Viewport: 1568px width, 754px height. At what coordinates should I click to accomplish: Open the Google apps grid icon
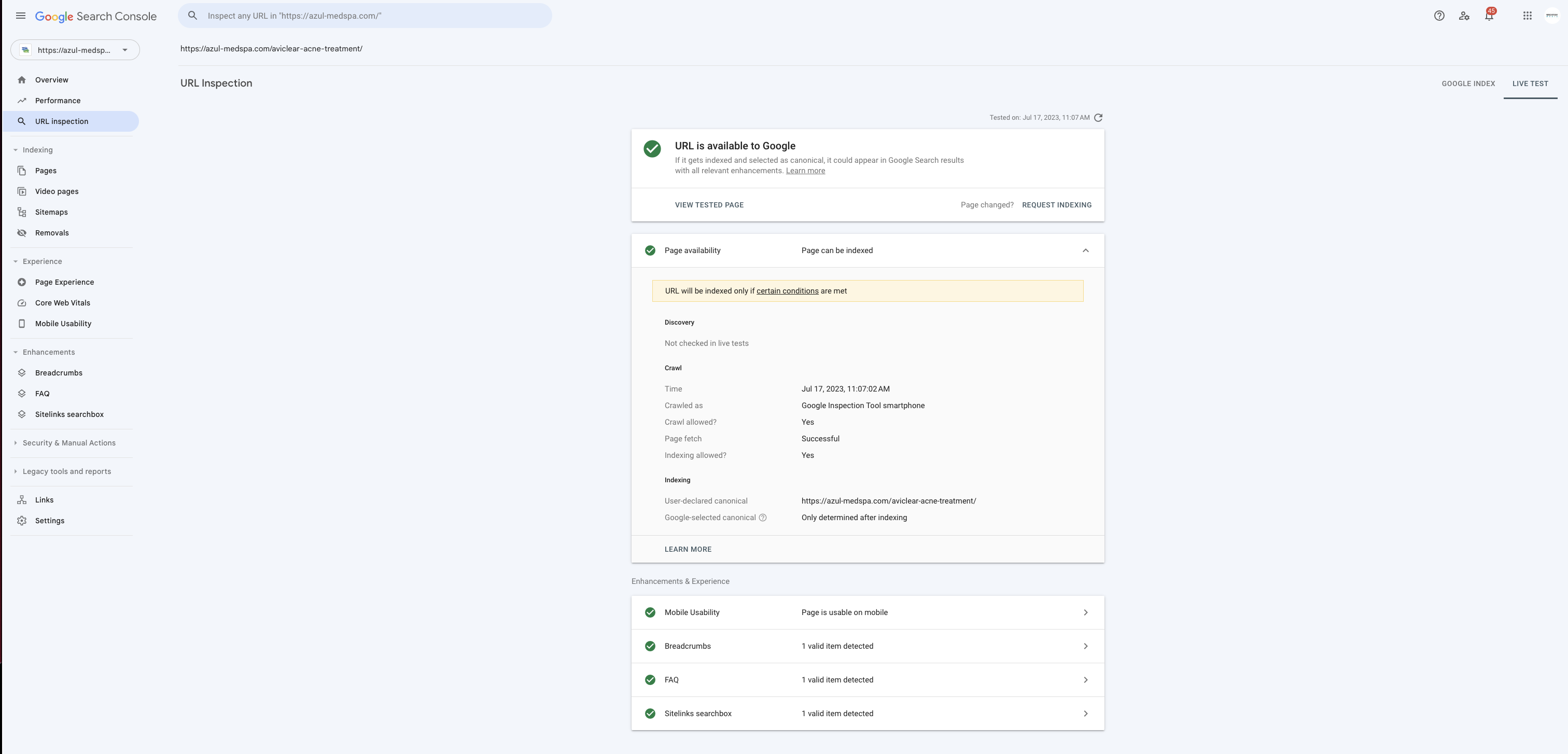(1527, 16)
